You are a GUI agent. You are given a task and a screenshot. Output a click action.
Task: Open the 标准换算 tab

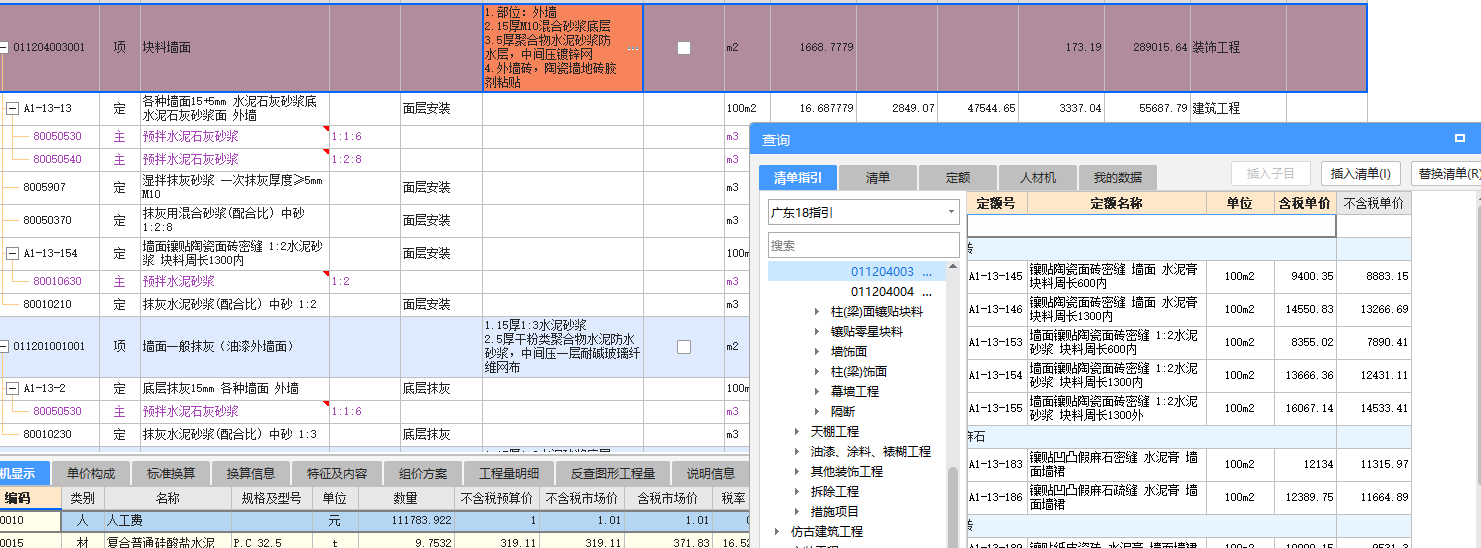click(x=172, y=474)
